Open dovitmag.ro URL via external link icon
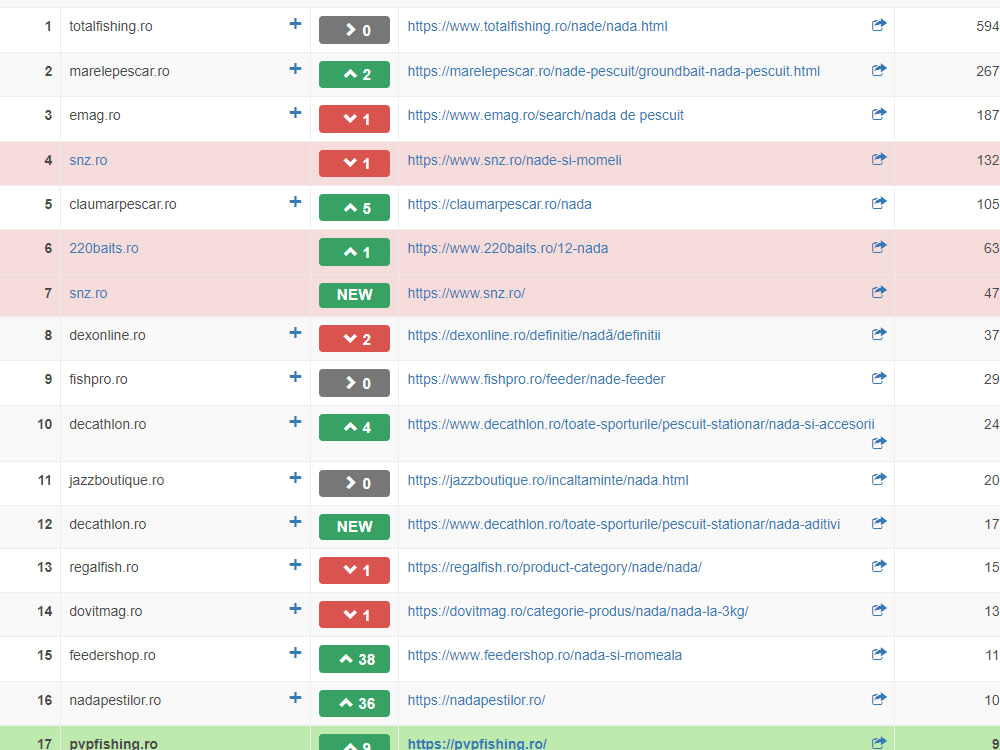Image resolution: width=1000 pixels, height=750 pixels. [879, 610]
